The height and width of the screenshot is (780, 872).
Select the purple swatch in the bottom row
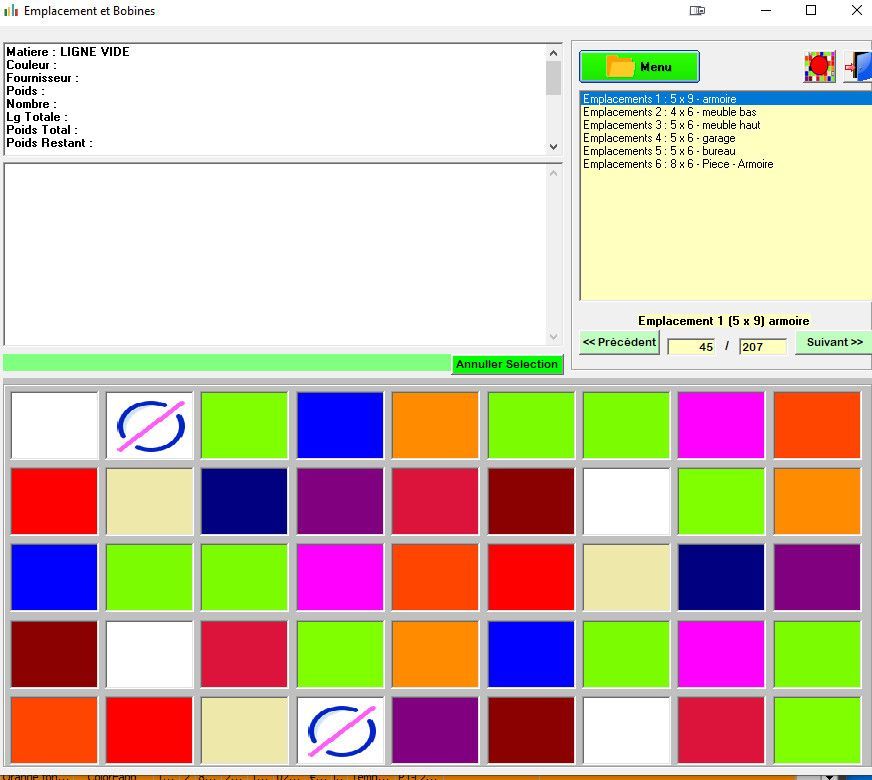[435, 730]
